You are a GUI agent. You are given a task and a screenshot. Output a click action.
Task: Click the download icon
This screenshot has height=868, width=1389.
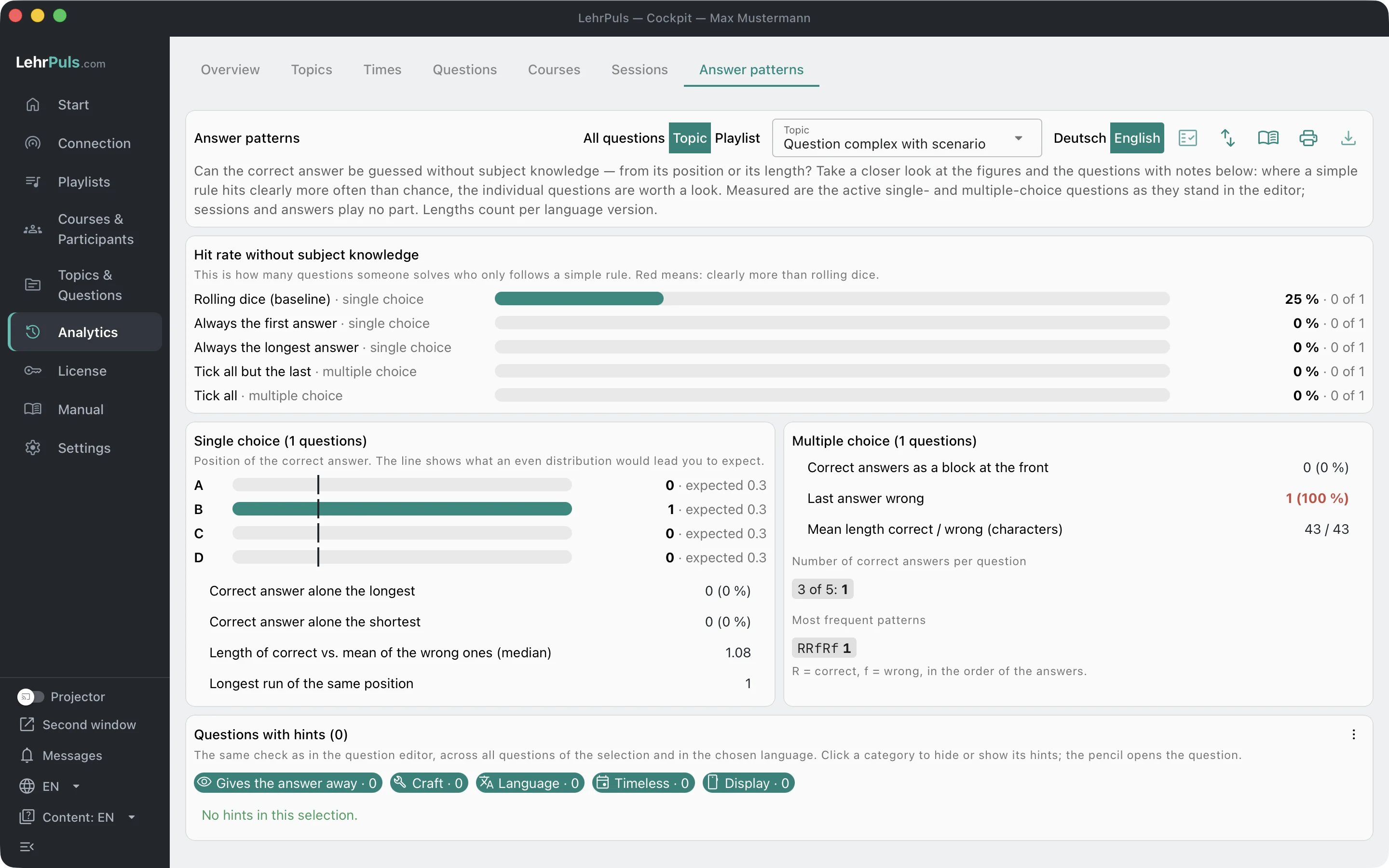(1348, 138)
